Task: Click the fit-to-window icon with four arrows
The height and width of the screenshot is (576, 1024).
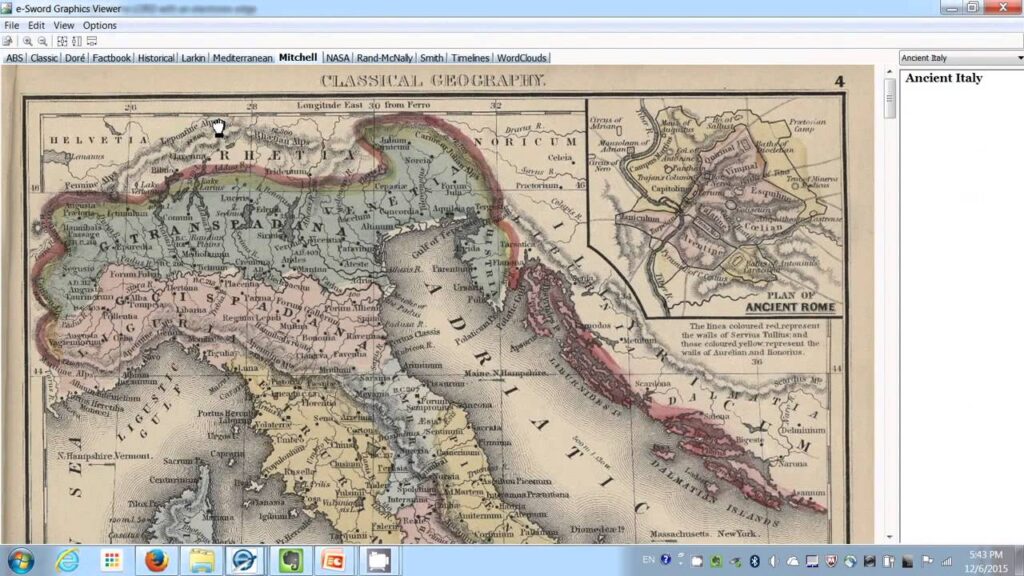Action: point(62,41)
